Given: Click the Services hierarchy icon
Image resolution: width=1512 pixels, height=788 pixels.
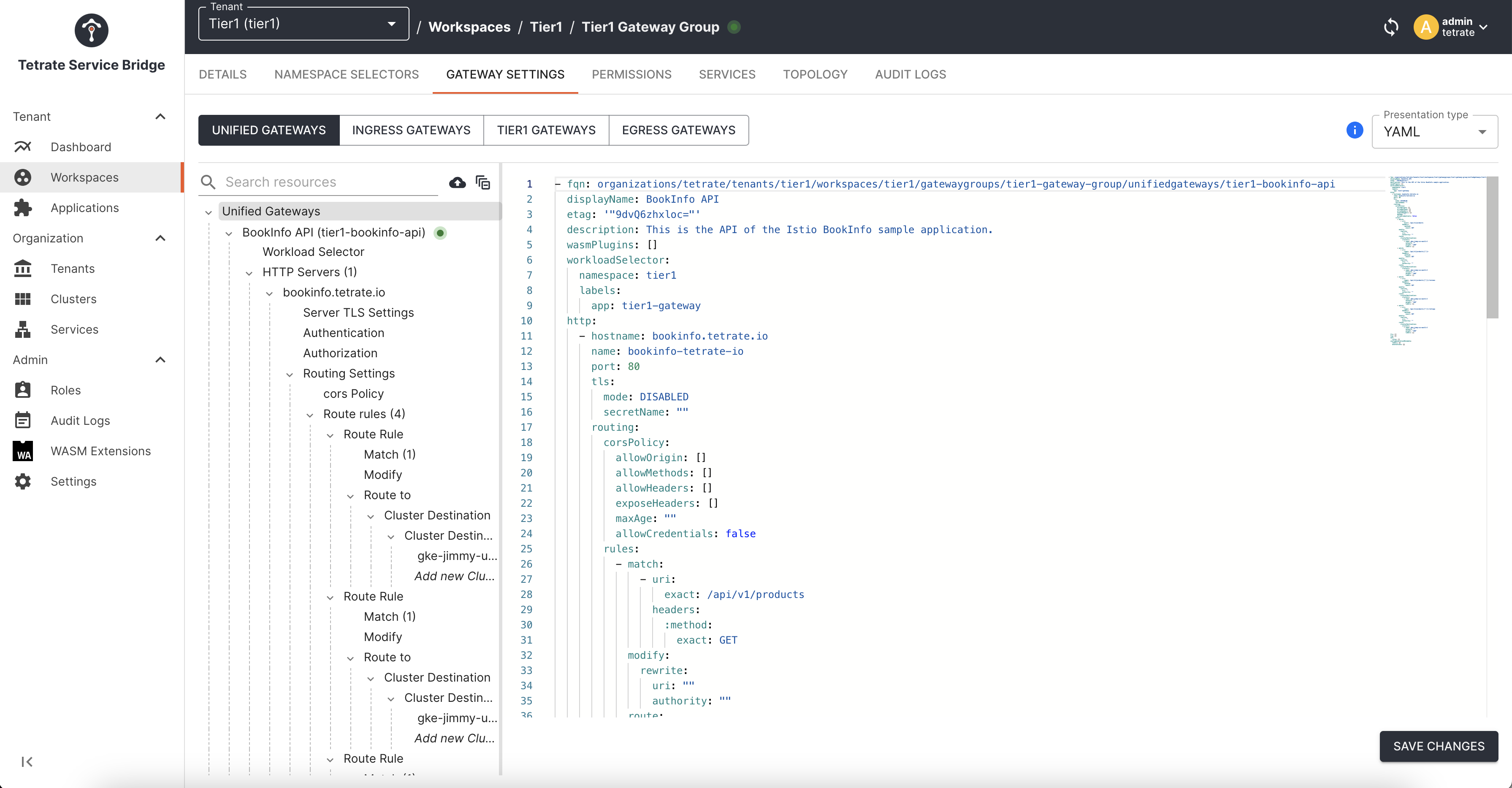Looking at the screenshot, I should [23, 329].
